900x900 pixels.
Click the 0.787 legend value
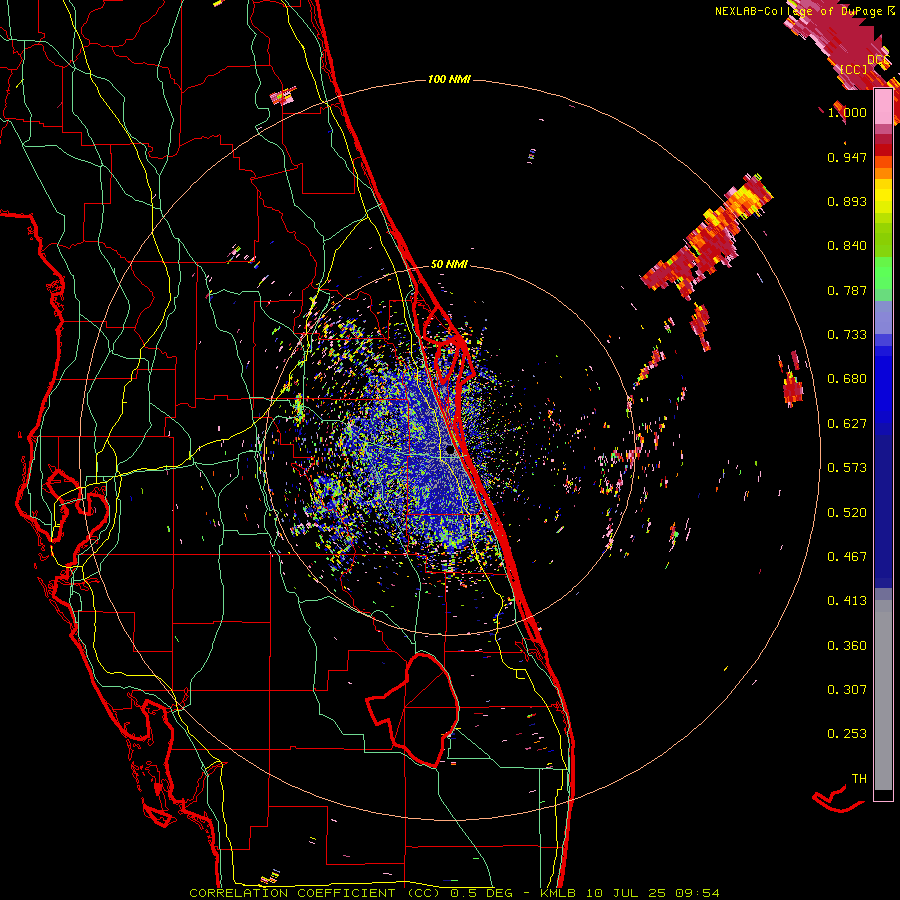(847, 290)
